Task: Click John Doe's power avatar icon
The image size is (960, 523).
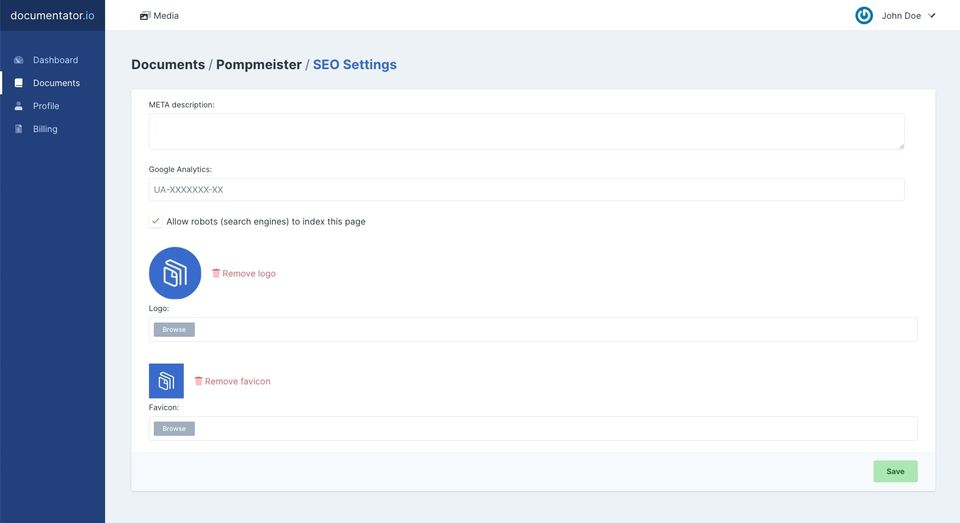Action: [x=864, y=15]
